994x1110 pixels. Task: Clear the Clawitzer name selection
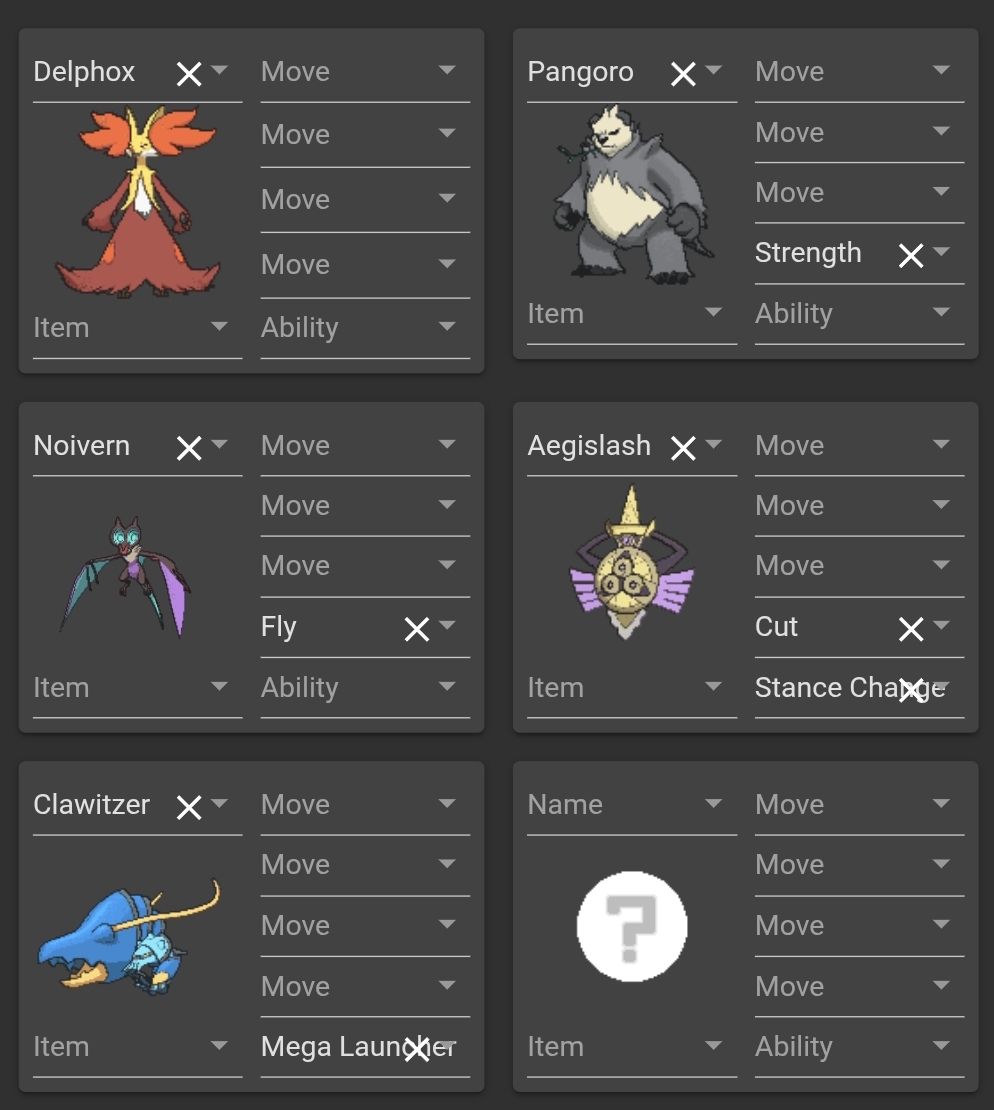(189, 807)
